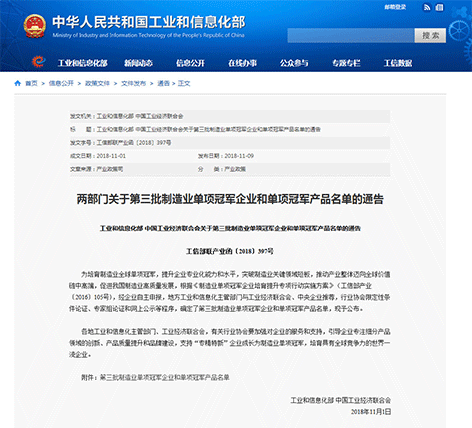Image resolution: width=472 pixels, height=428 pixels.
Task: Click the 发文字号 row with 397号
Action: [x=230, y=143]
